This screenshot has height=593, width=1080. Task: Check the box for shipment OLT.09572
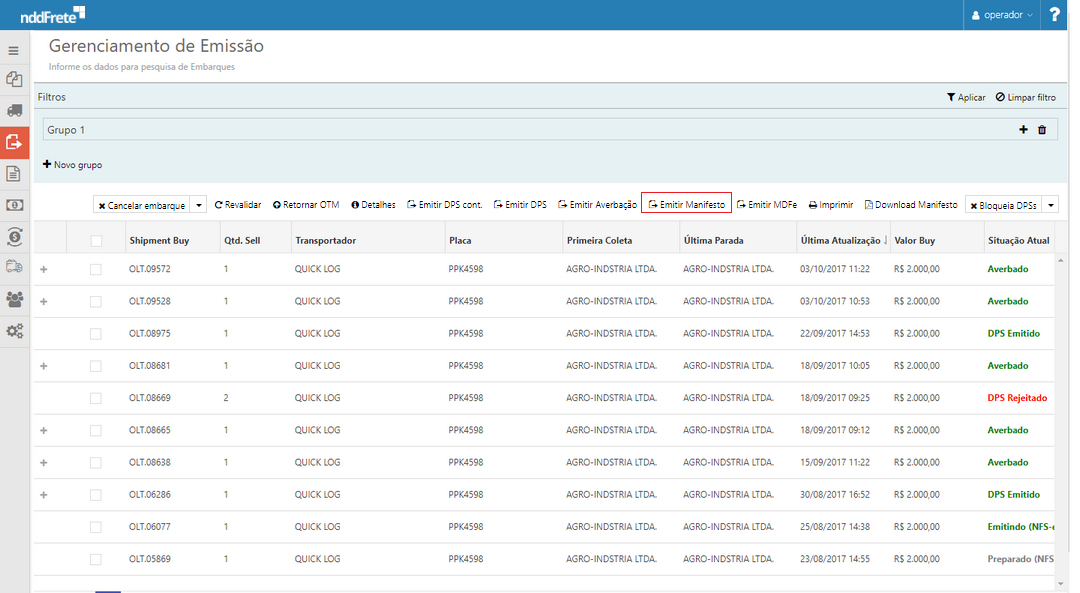(x=96, y=269)
